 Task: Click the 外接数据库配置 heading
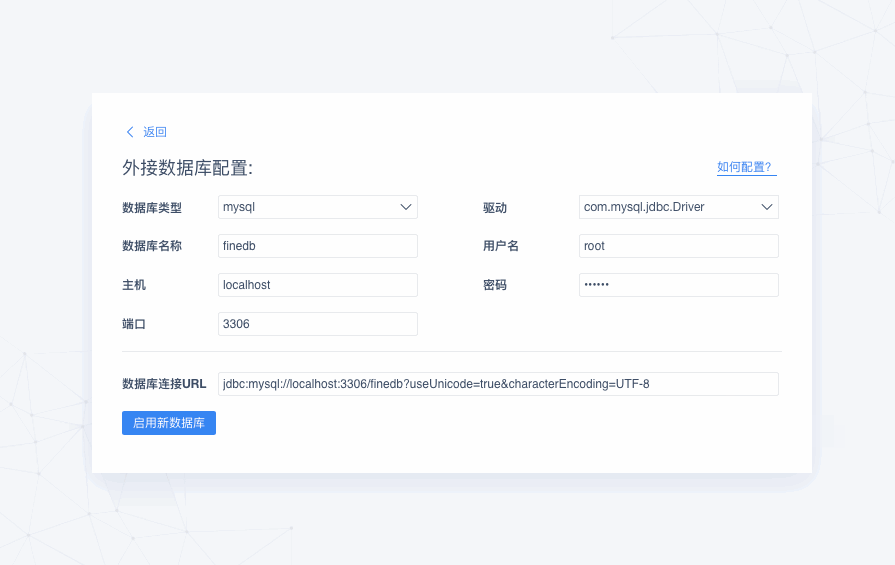point(187,168)
